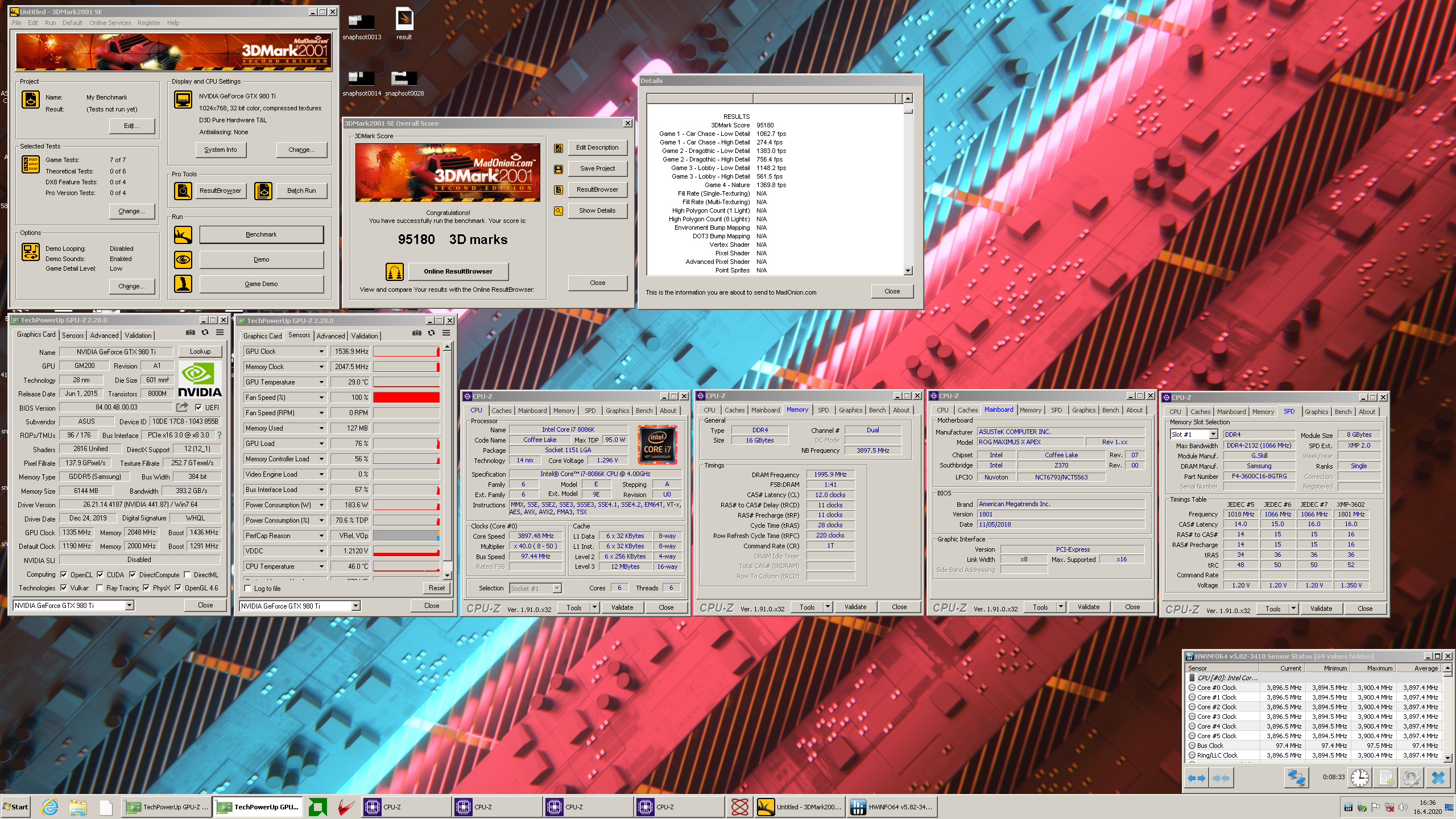The height and width of the screenshot is (819, 1456).
Task: Click the PerfCap Reason gray graph bar
Action: tap(406, 536)
